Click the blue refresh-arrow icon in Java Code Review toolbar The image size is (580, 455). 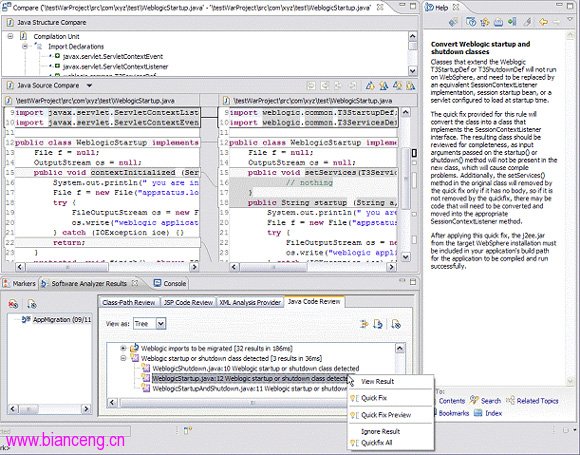pyautogui.click(x=378, y=324)
